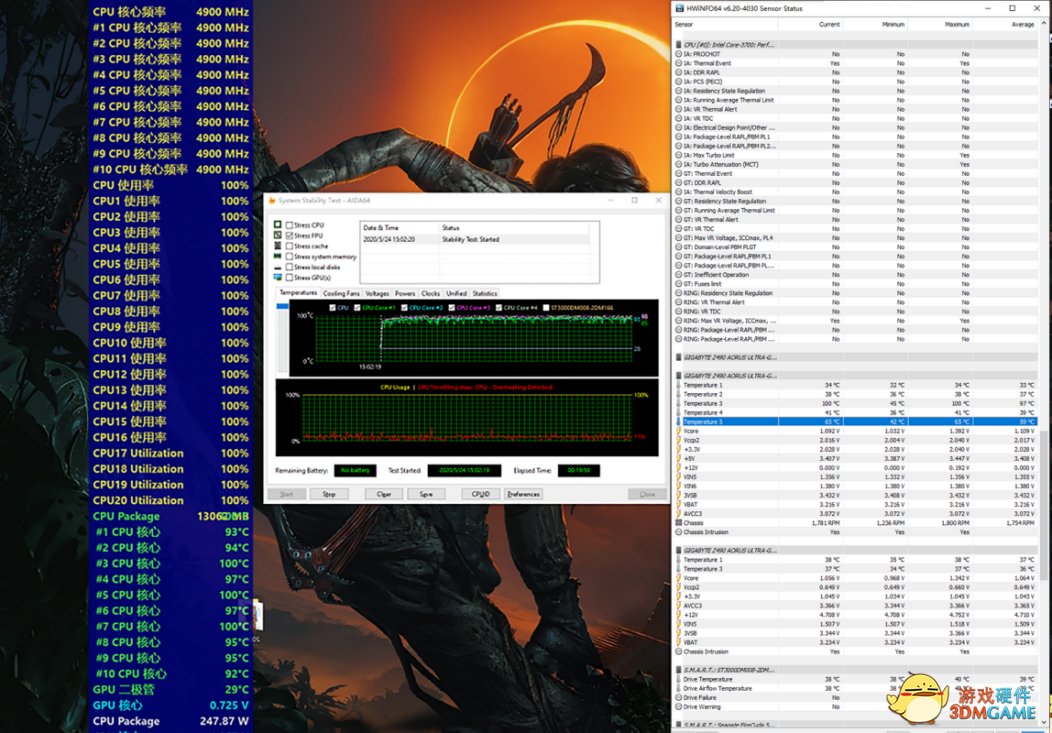This screenshot has width=1052, height=733.
Task: Toggle the CPU Core #1 graph checkbox
Action: coord(357,308)
